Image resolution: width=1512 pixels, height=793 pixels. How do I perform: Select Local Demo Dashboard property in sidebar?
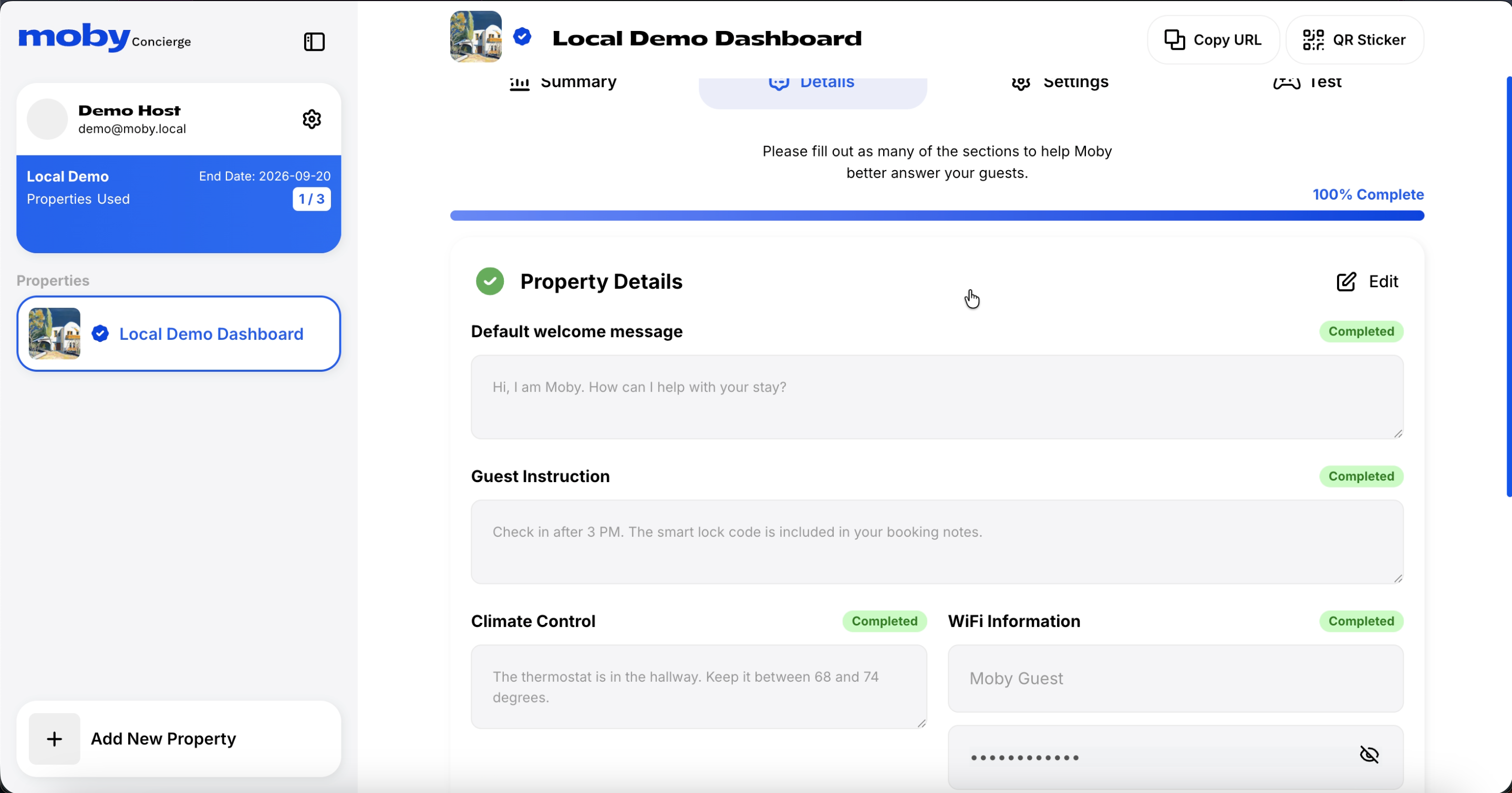tap(179, 333)
